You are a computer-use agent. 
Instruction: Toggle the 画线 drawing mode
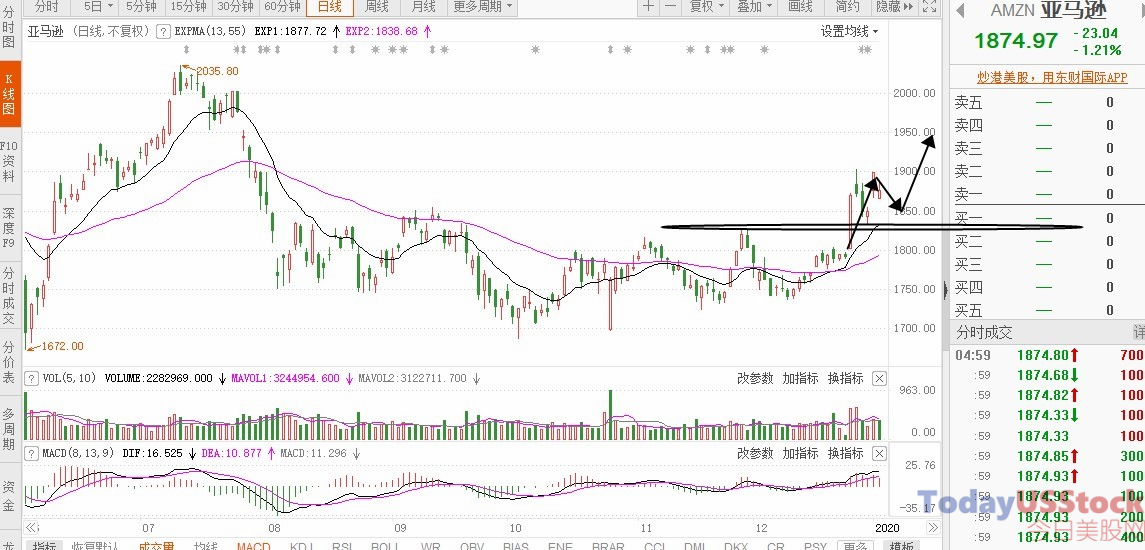click(800, 7)
